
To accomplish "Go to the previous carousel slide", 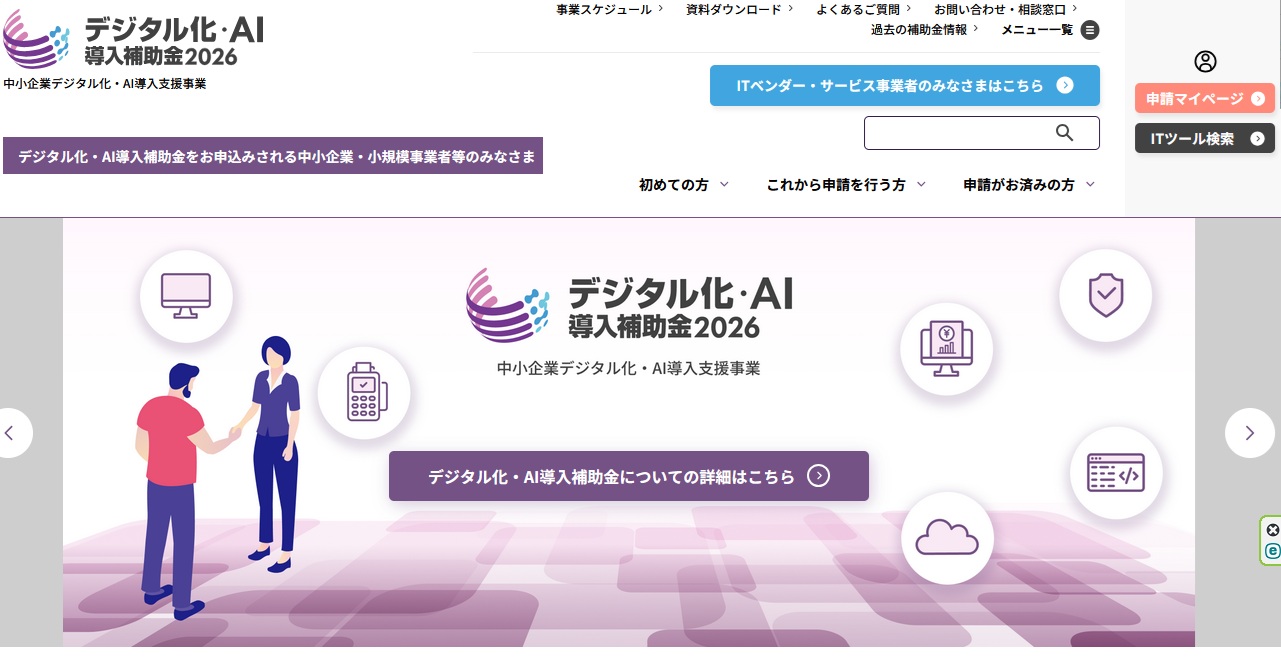I will pyautogui.click(x=11, y=433).
